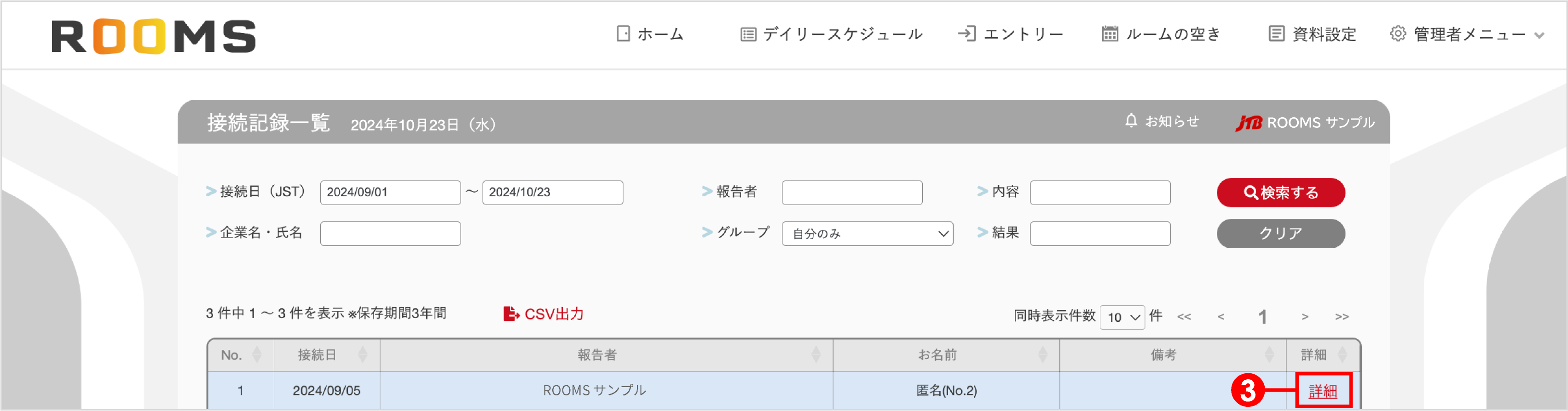Click the JTB ROOMS サンプル logo
This screenshot has width=1568, height=411.
tap(1304, 123)
